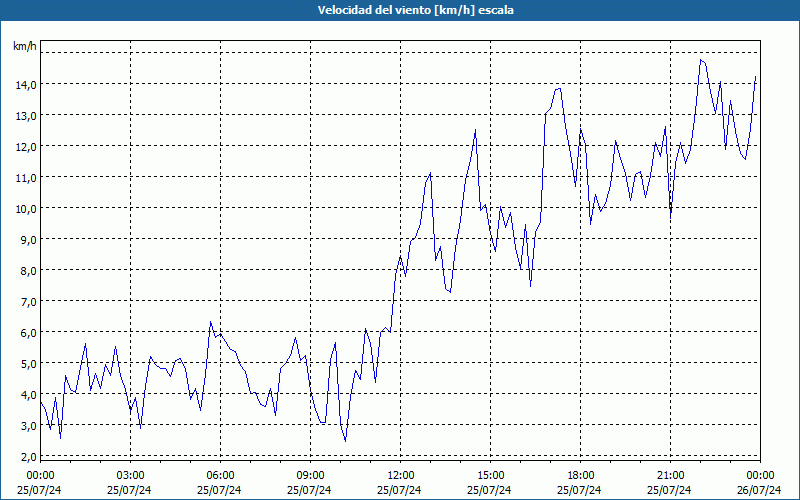
Task: Click the 5,0 y-axis label
Action: coord(28,364)
